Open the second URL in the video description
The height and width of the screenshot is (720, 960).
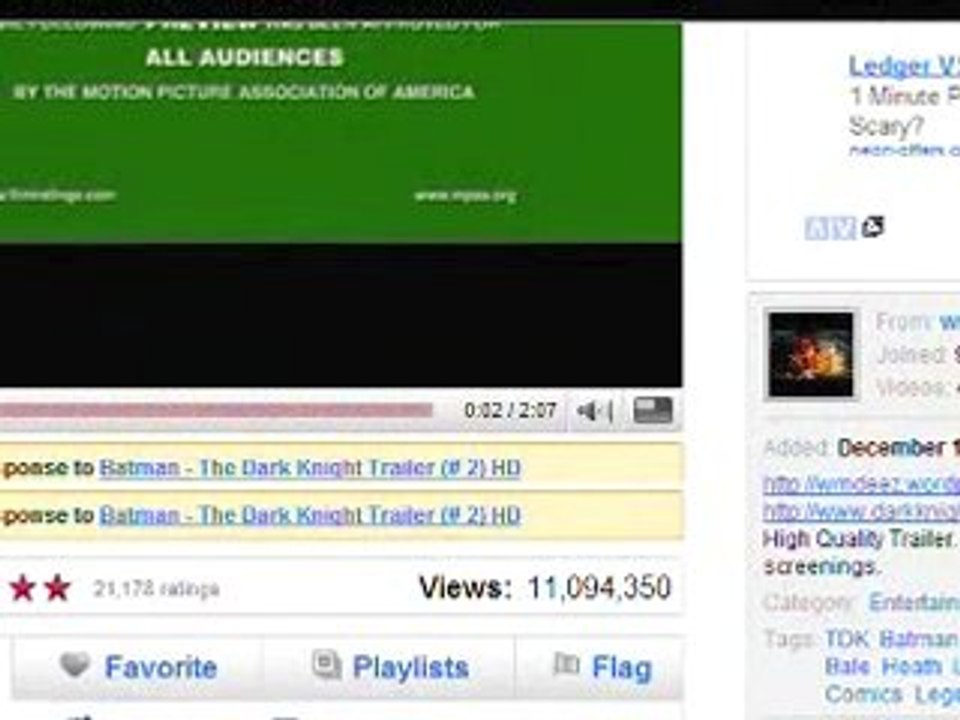point(861,511)
